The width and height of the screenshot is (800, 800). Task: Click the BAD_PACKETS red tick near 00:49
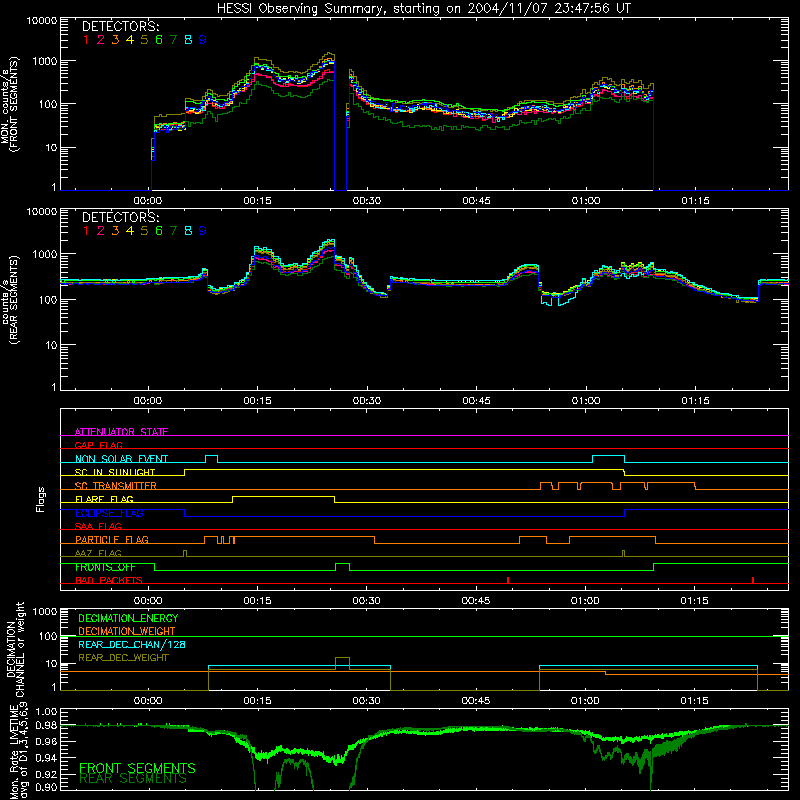click(508, 580)
